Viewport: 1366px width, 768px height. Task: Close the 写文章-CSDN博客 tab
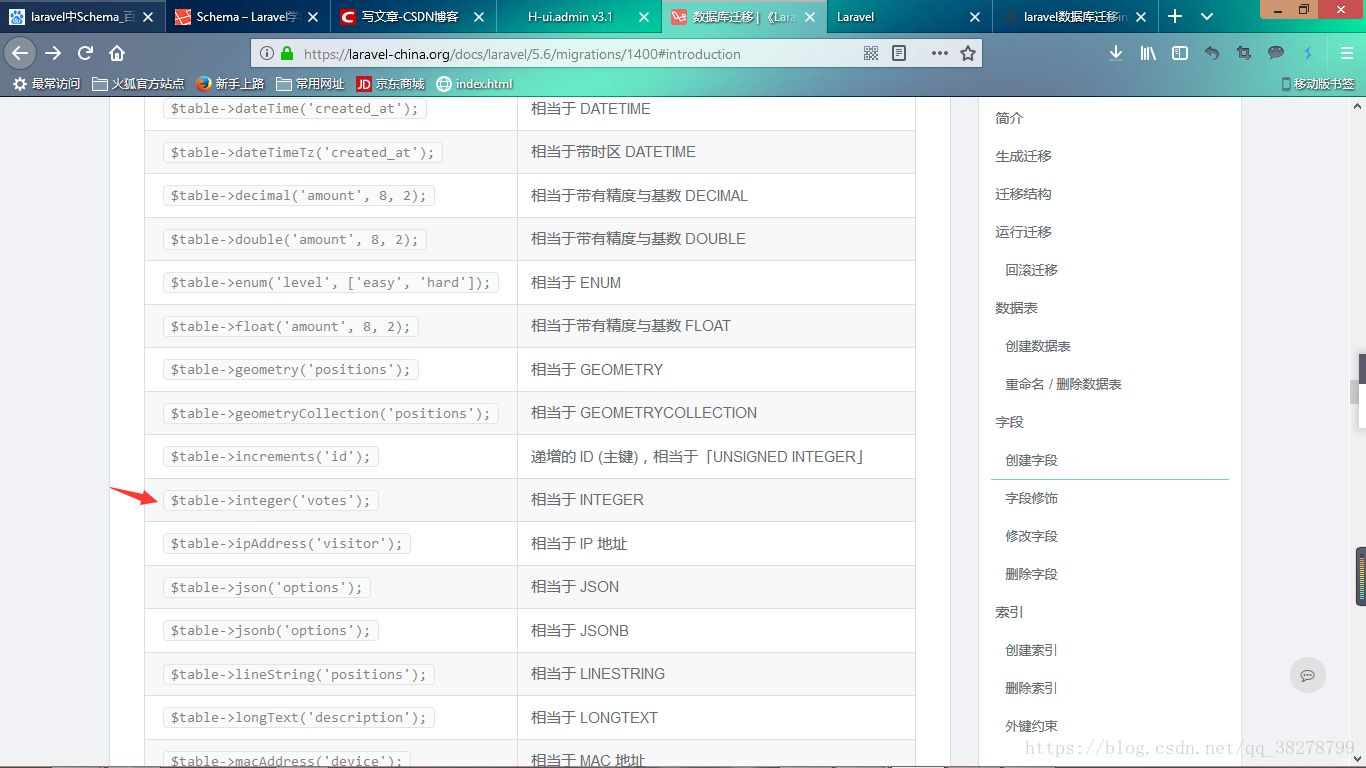pyautogui.click(x=478, y=17)
